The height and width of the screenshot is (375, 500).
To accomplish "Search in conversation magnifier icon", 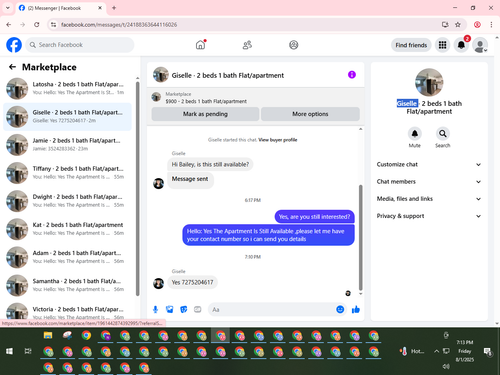I will pyautogui.click(x=443, y=134).
